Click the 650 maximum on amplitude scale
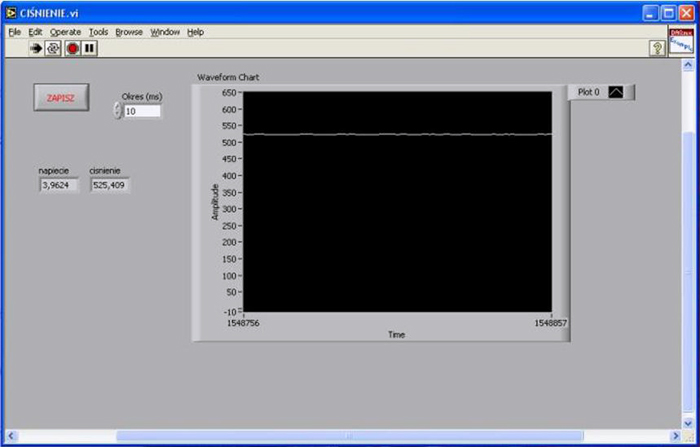 229,93
